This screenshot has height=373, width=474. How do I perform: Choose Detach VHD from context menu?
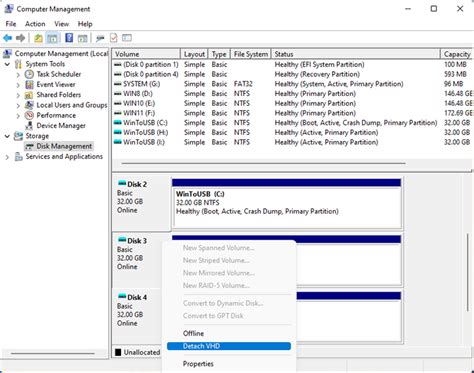click(x=229, y=346)
